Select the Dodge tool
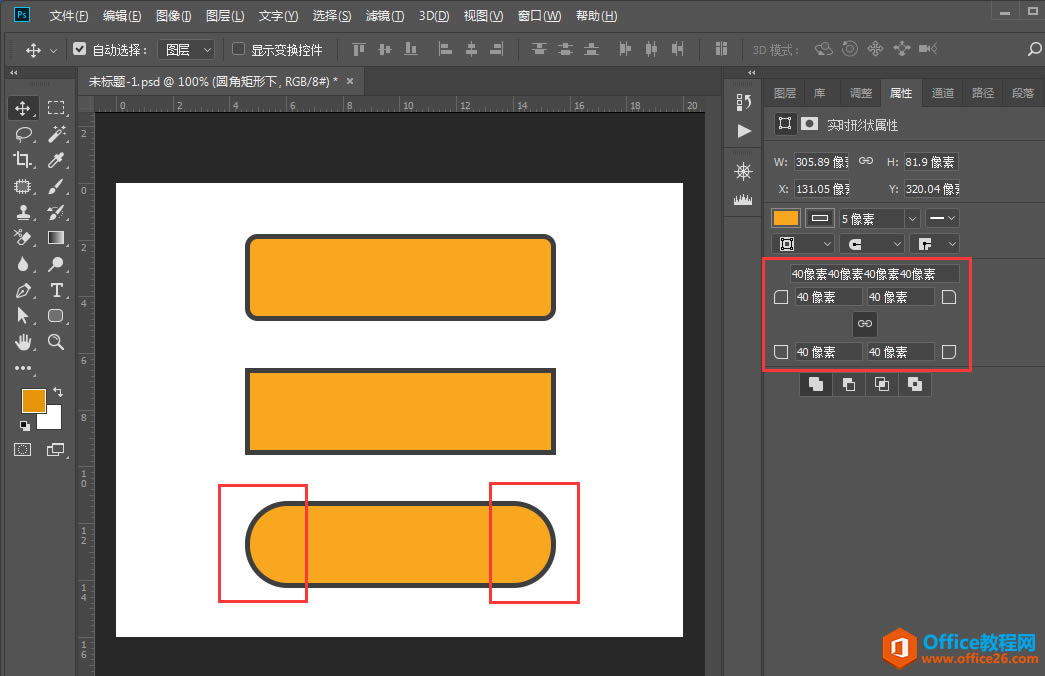The image size is (1045, 676). click(x=56, y=264)
